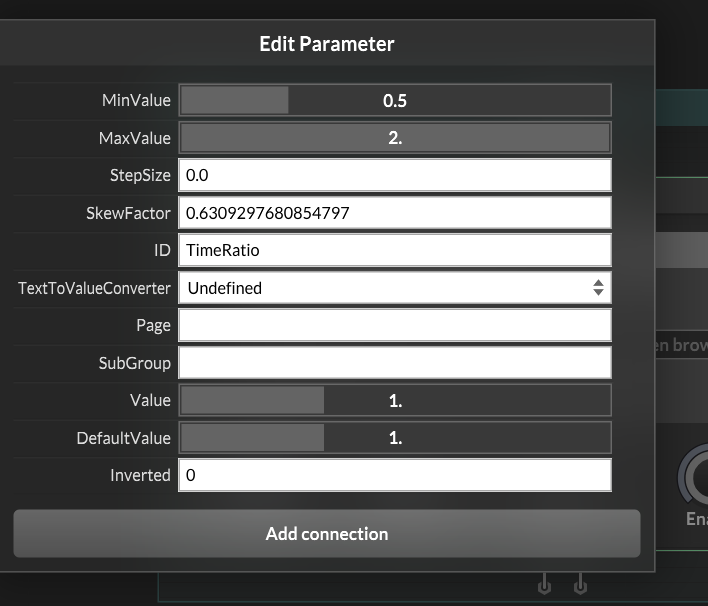Click the empty Page input field
The height and width of the screenshot is (606, 708).
coord(394,325)
